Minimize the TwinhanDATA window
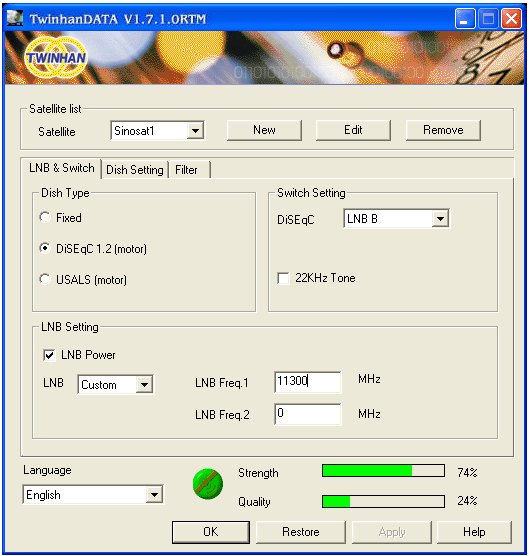529x556 pixels. point(465,19)
